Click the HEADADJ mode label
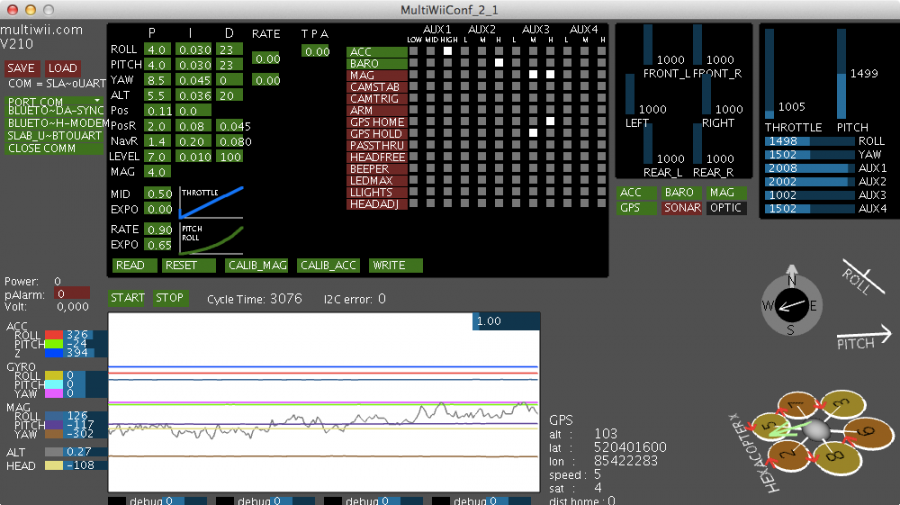900x505 pixels. pos(377,204)
